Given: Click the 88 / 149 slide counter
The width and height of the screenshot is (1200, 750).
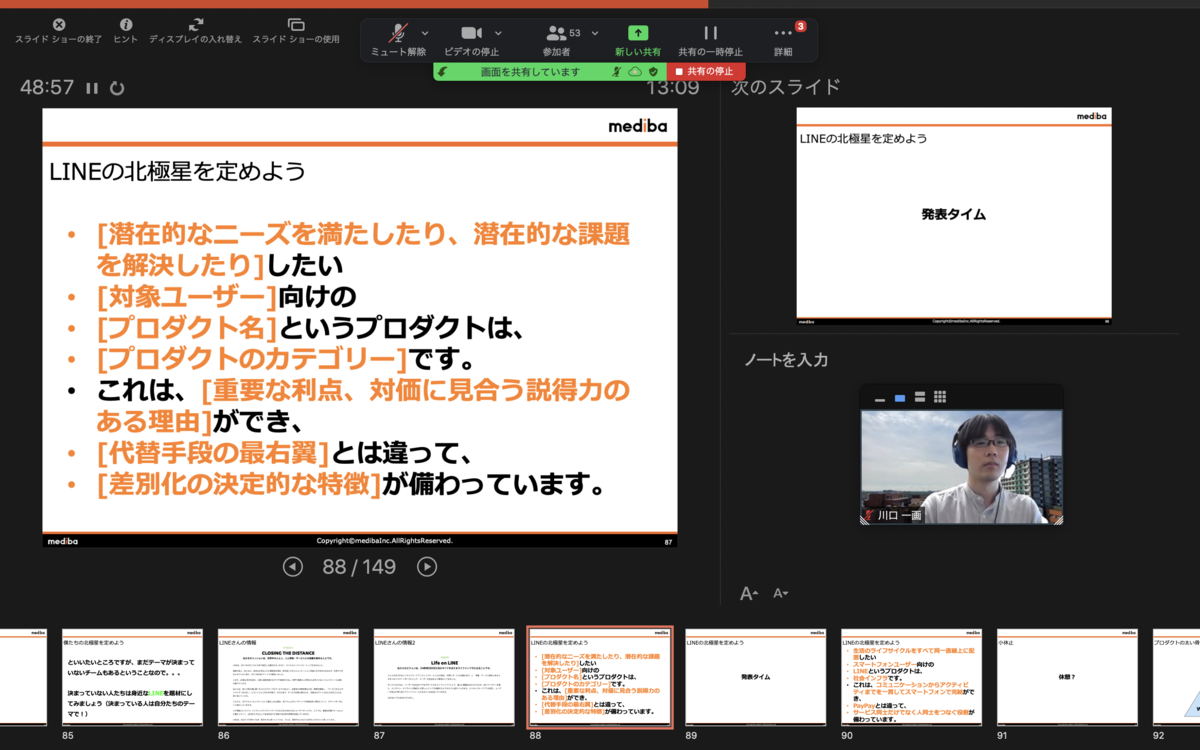Looking at the screenshot, I should coord(359,567).
